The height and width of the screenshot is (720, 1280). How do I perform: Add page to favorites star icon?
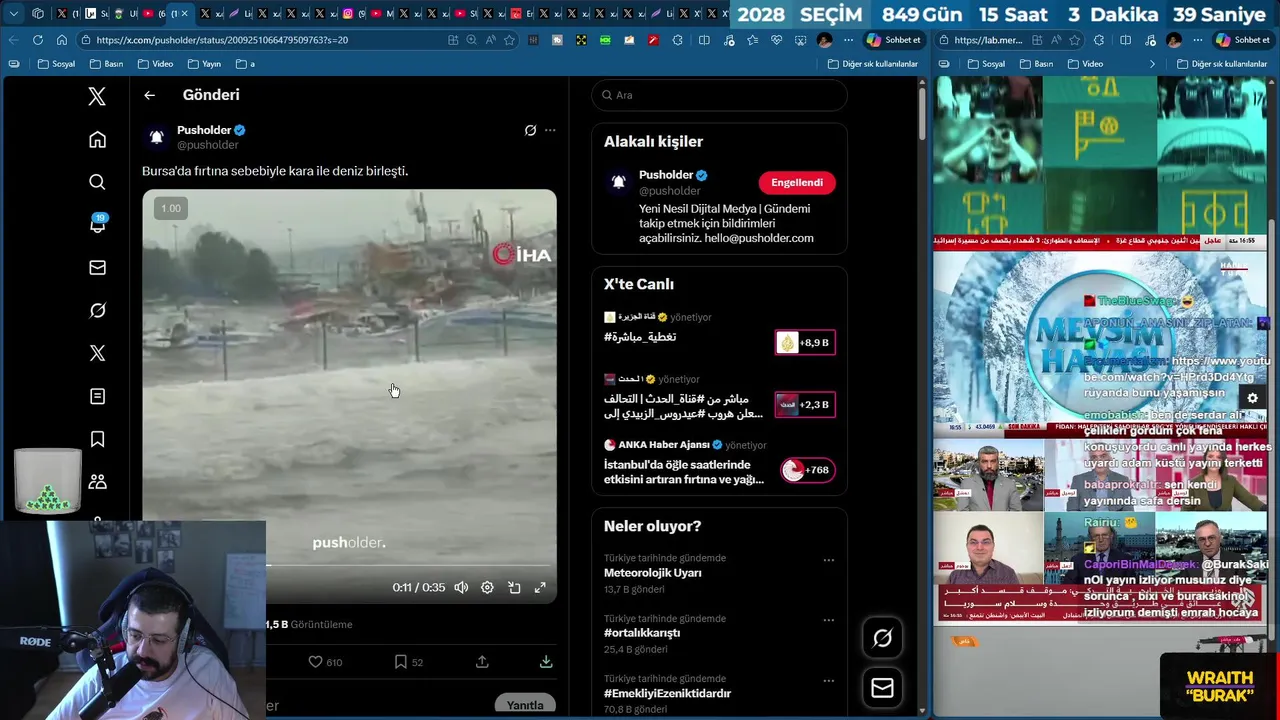(510, 40)
